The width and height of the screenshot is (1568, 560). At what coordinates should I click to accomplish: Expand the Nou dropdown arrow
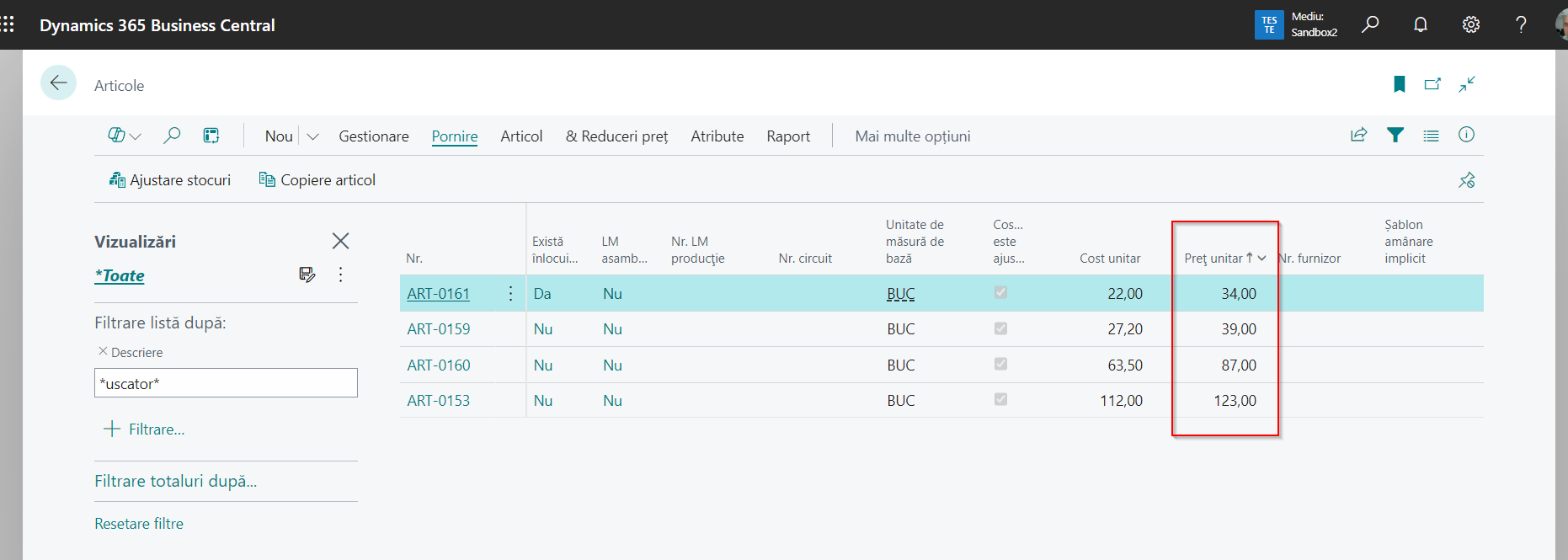click(312, 136)
